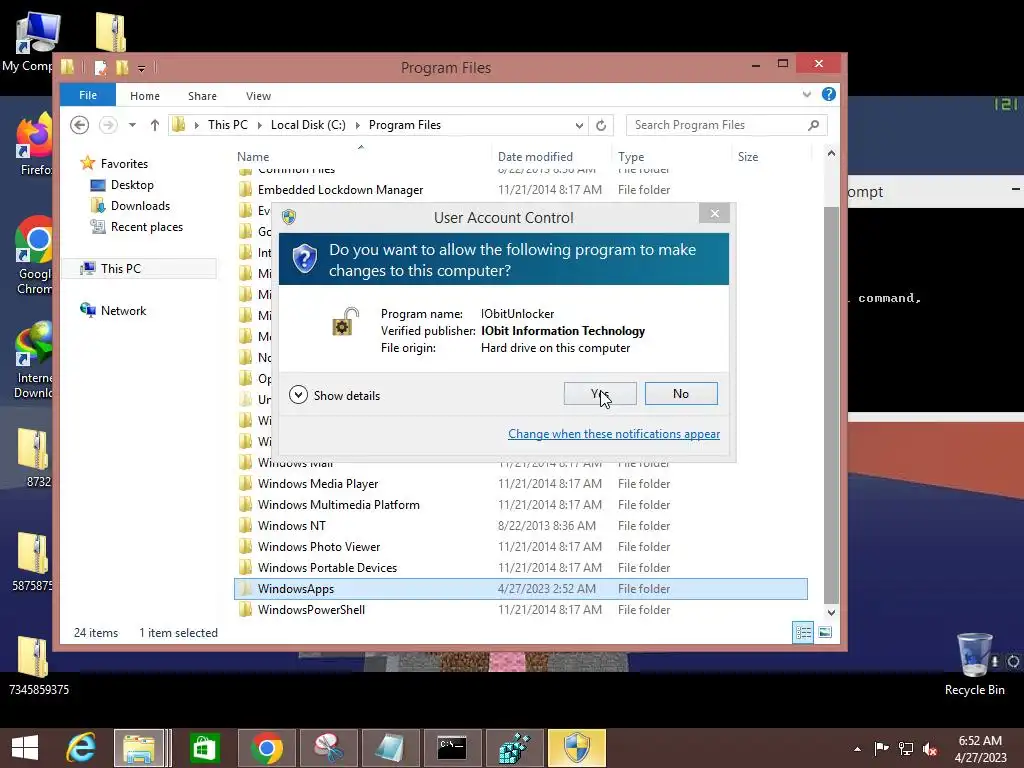Click the IObitUnlocker padlock program icon
The height and width of the screenshot is (768, 1024).
(x=345, y=321)
